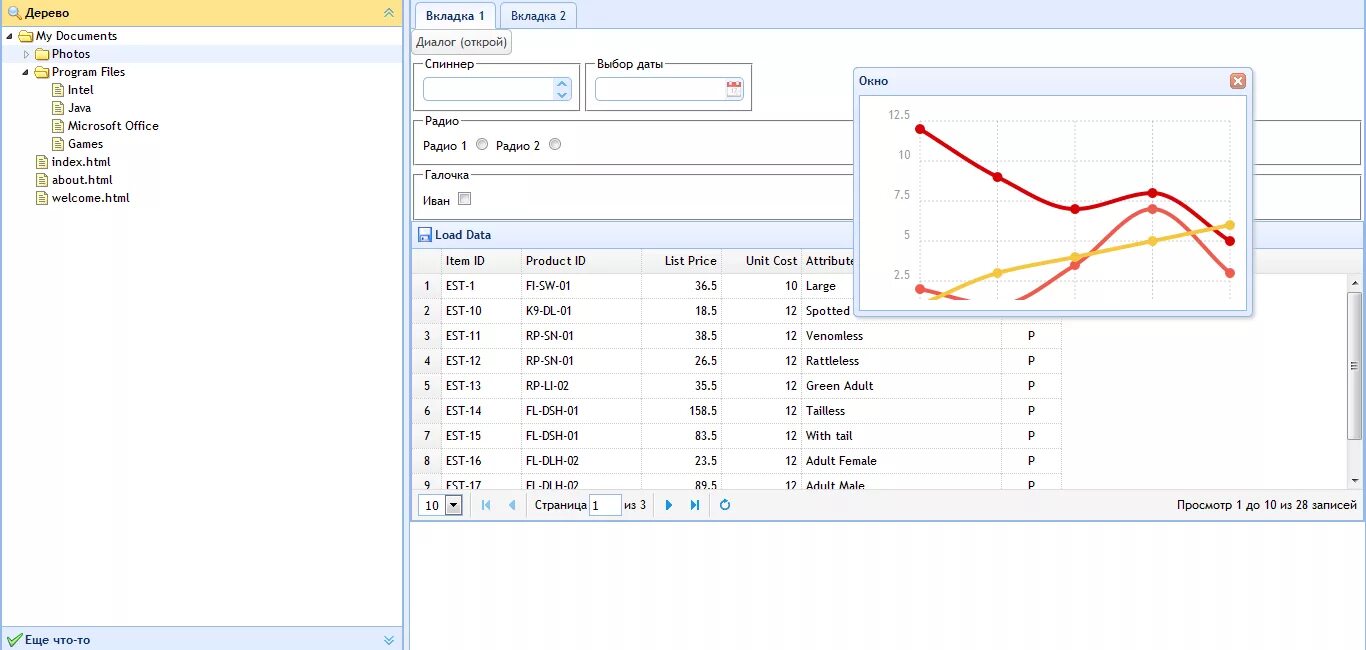1366x650 pixels.
Task: Click the K9-DL-01 product cell
Action: coord(581,311)
